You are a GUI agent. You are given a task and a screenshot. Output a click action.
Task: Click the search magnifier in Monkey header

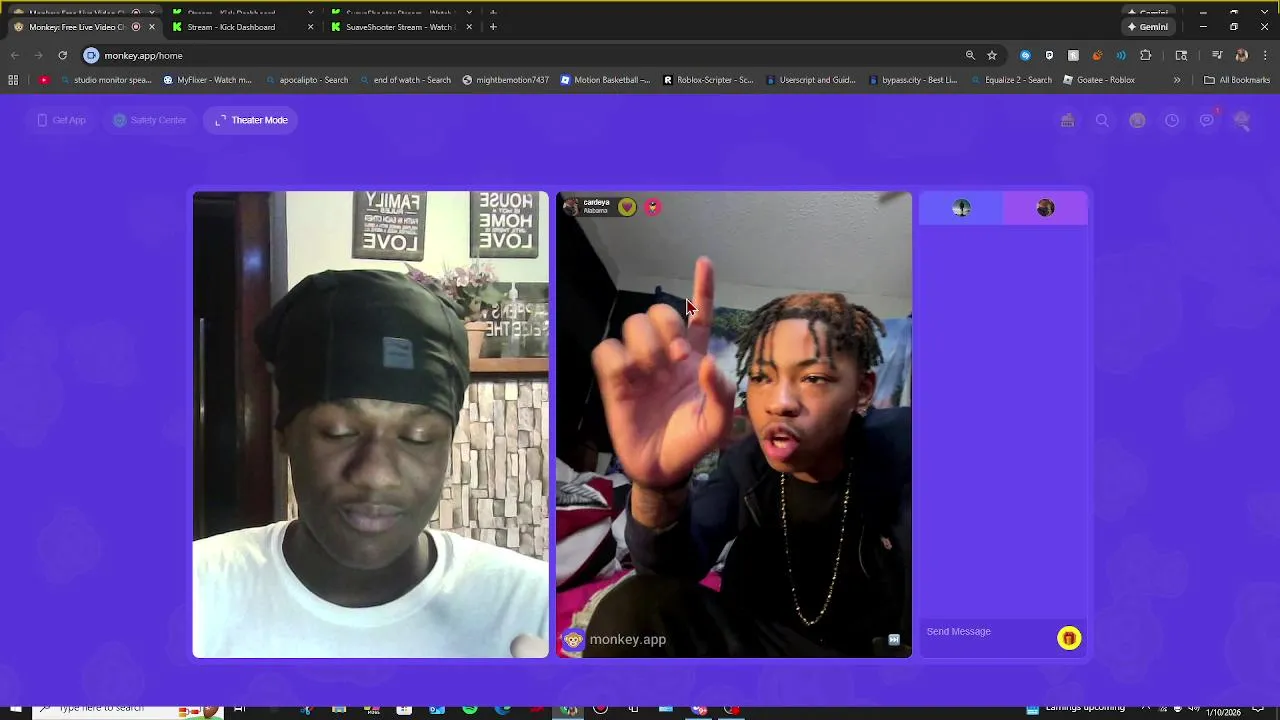point(1102,120)
